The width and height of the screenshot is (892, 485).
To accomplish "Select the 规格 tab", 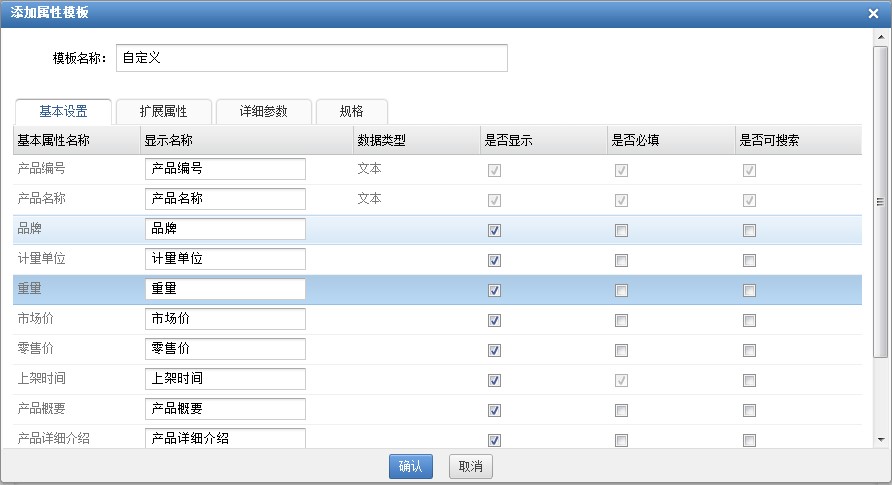I will click(352, 111).
